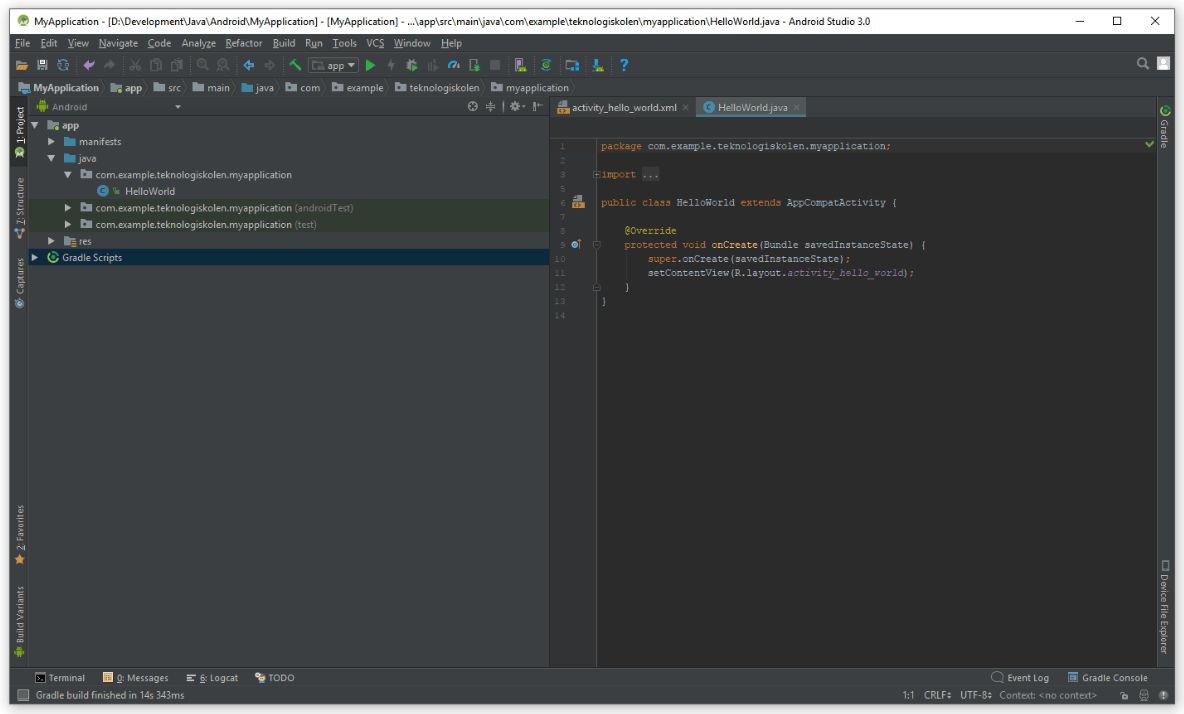Open the Messages tool window
Viewport: 1184px width, 714px height.
point(135,678)
